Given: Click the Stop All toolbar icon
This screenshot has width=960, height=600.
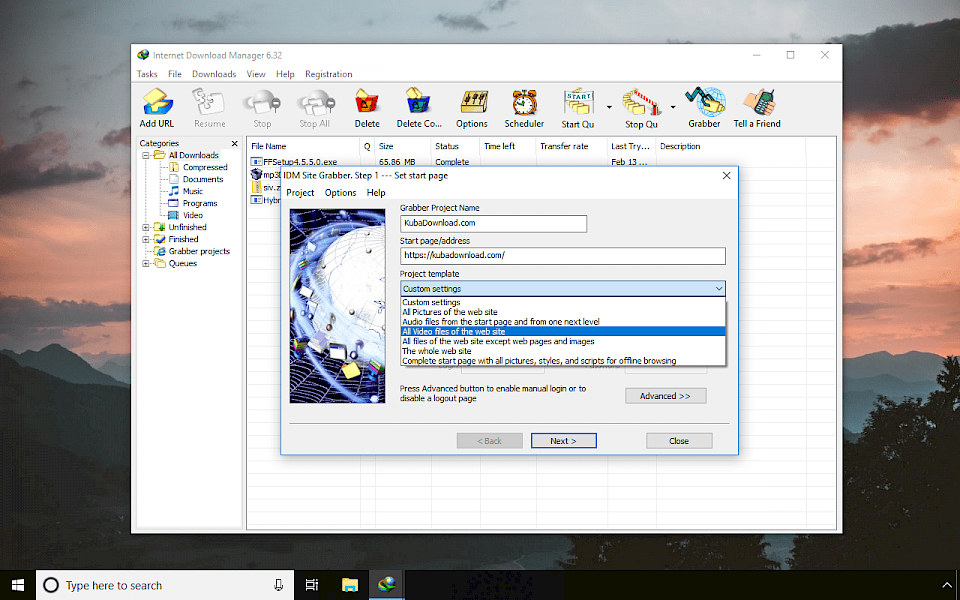Looking at the screenshot, I should 315,107.
